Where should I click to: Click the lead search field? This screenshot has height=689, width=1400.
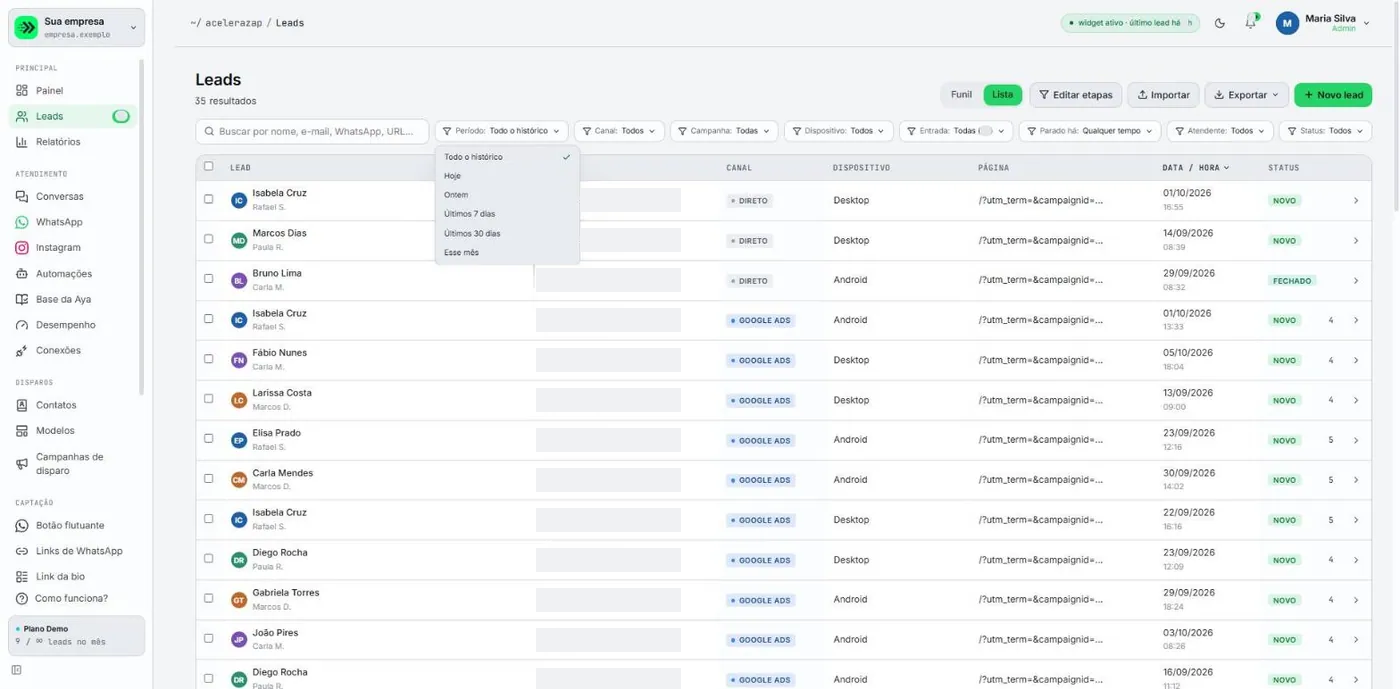(312, 131)
